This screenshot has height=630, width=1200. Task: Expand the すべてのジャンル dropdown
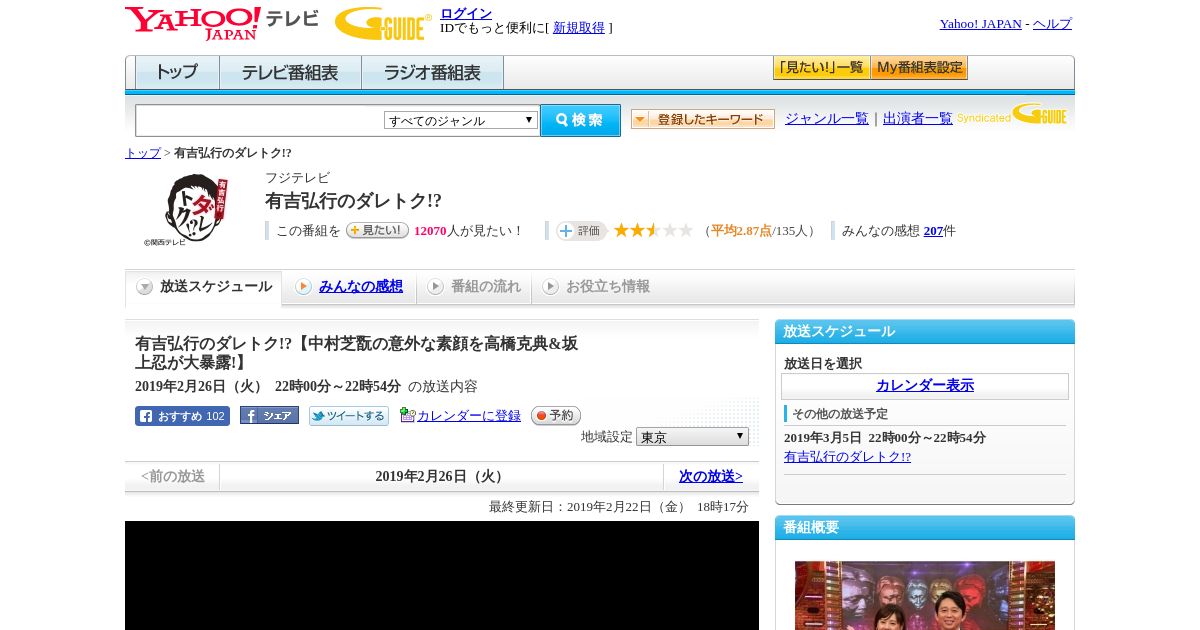461,120
